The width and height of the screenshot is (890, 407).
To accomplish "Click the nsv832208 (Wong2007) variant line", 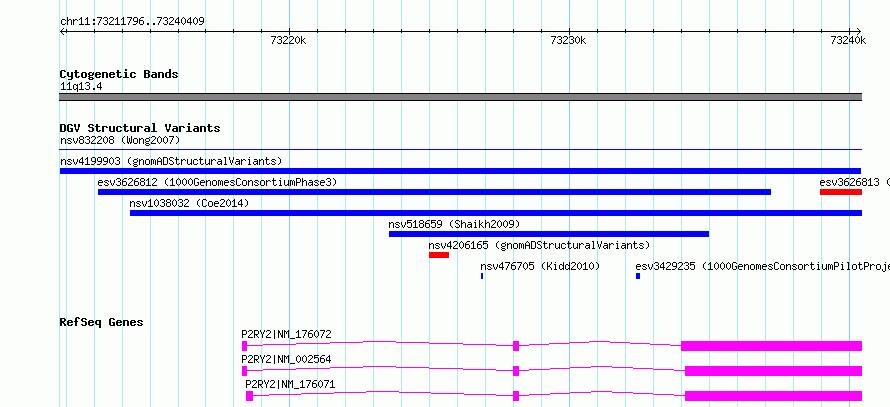I will 460,150.
